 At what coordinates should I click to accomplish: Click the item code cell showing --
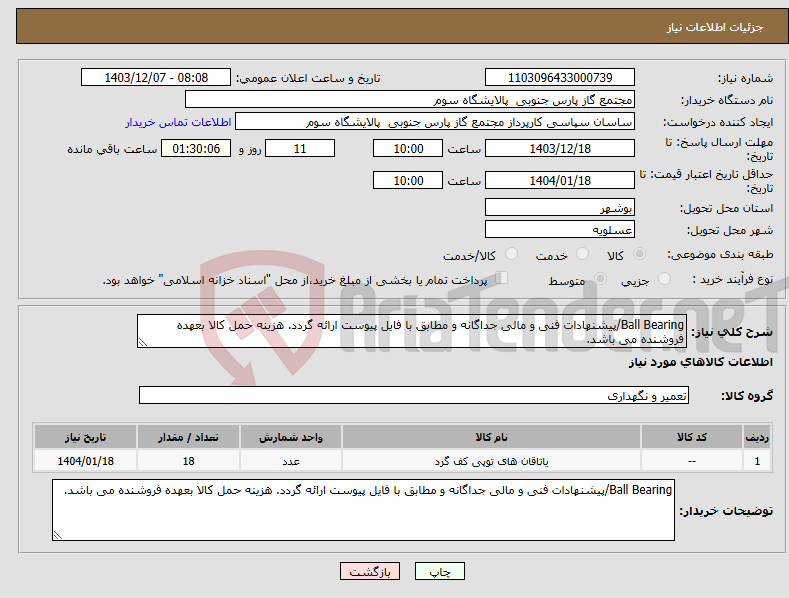[692, 461]
